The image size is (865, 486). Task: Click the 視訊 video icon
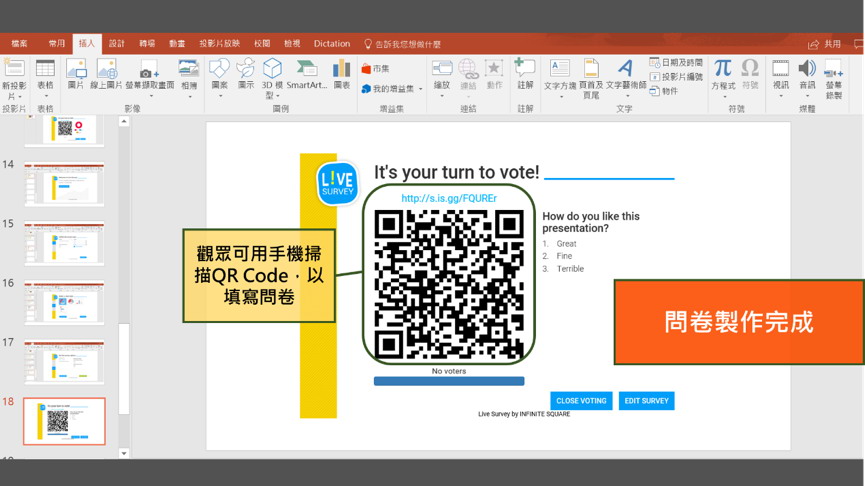pos(781,68)
